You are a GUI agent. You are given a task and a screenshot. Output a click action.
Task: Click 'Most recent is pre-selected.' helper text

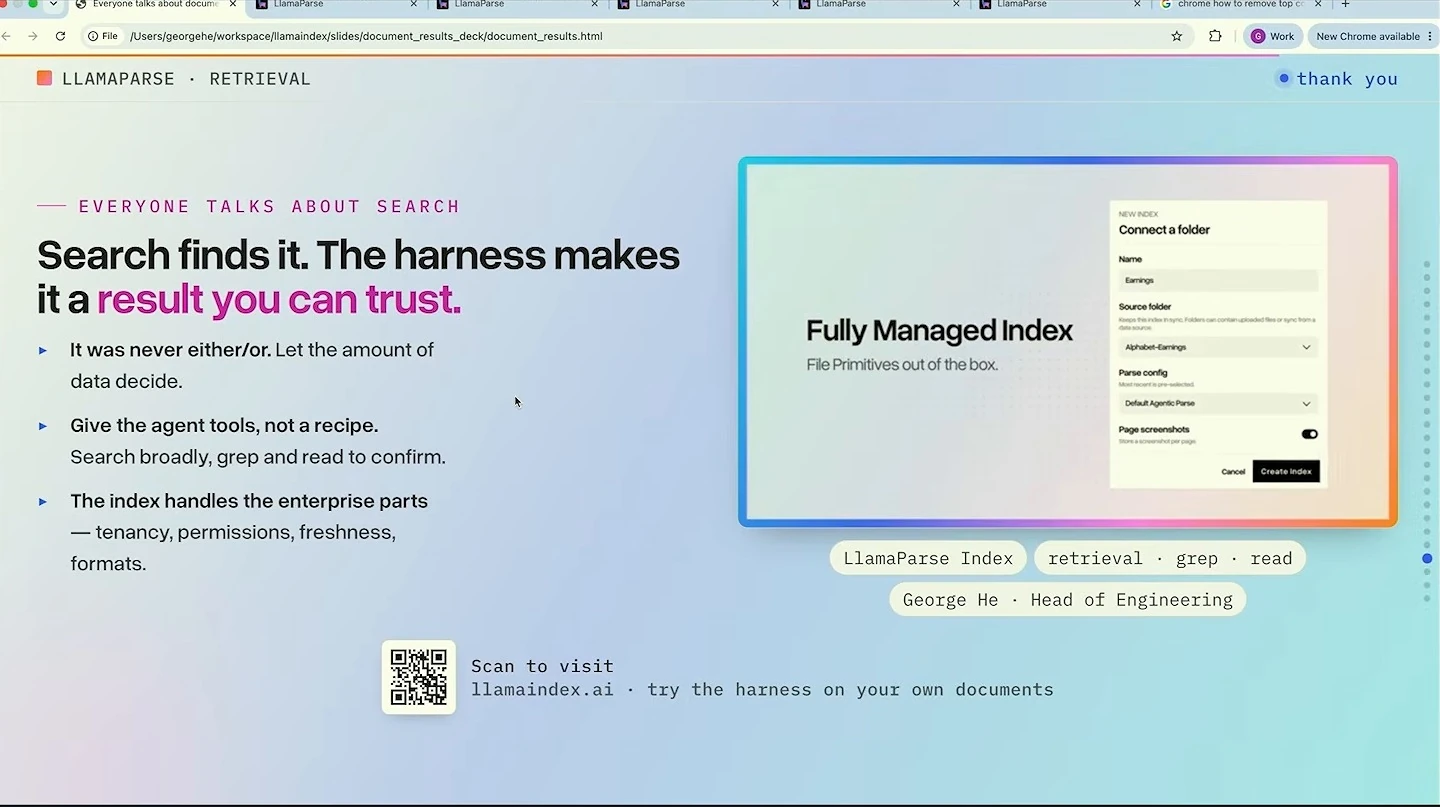pyautogui.click(x=1157, y=385)
